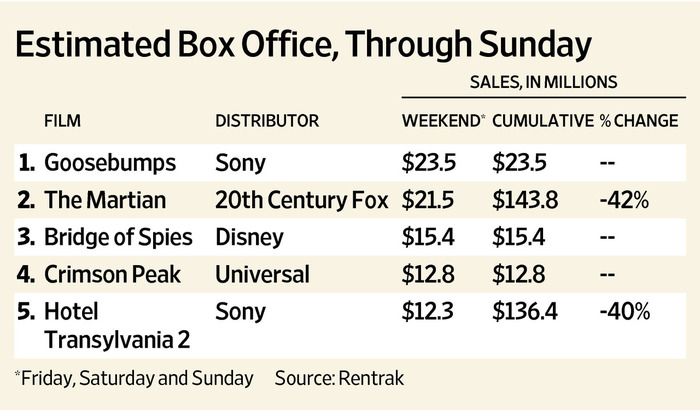Click the $136.4 cumulative value
The image size is (700, 410).
[x=525, y=311]
